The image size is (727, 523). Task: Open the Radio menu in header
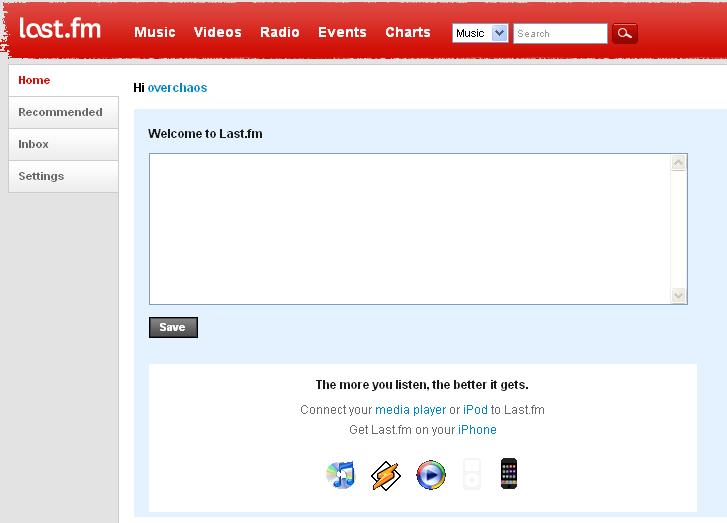click(280, 32)
